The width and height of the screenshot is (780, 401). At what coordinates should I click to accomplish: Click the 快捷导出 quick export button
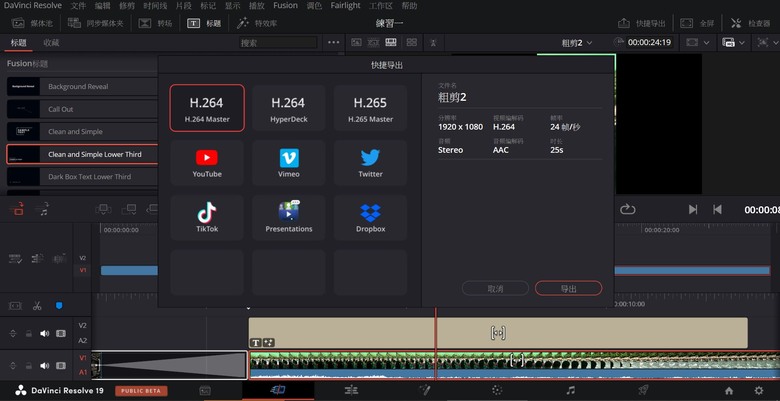coord(642,23)
